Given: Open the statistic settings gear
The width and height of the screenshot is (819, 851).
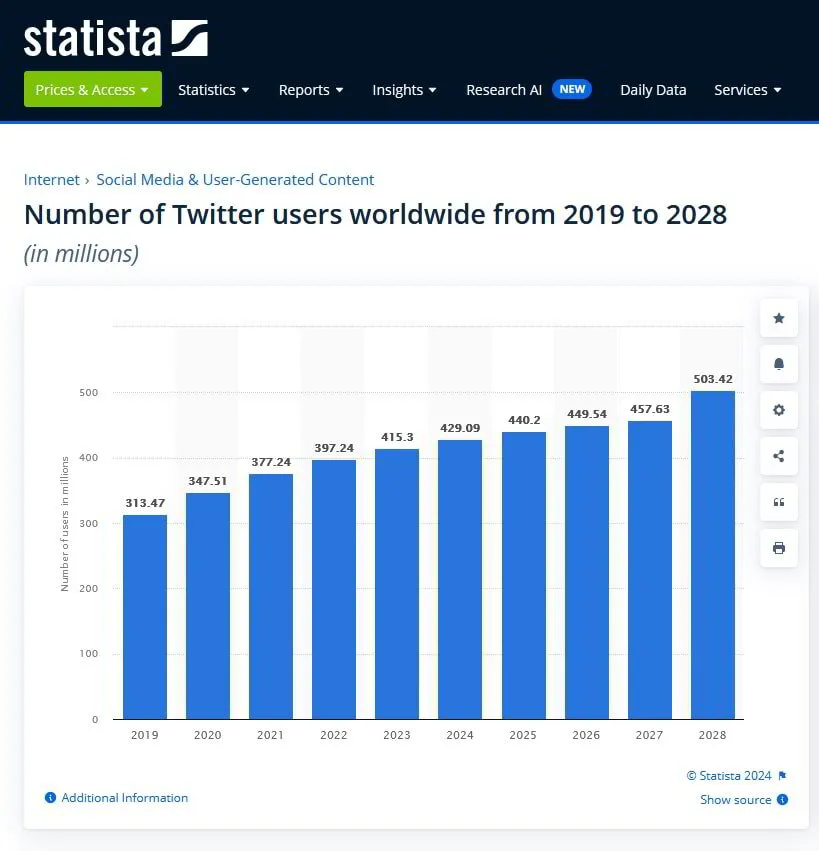Looking at the screenshot, I should coord(778,410).
